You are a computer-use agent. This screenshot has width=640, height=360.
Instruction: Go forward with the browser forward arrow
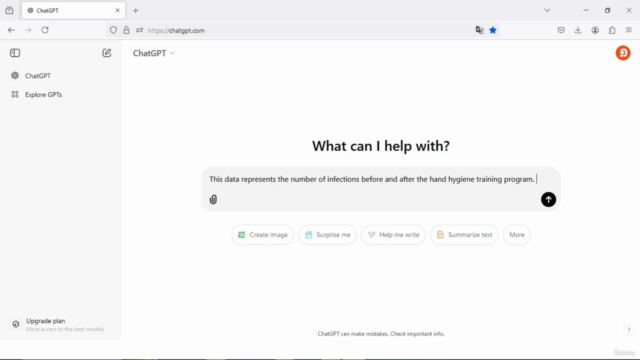(x=28, y=30)
